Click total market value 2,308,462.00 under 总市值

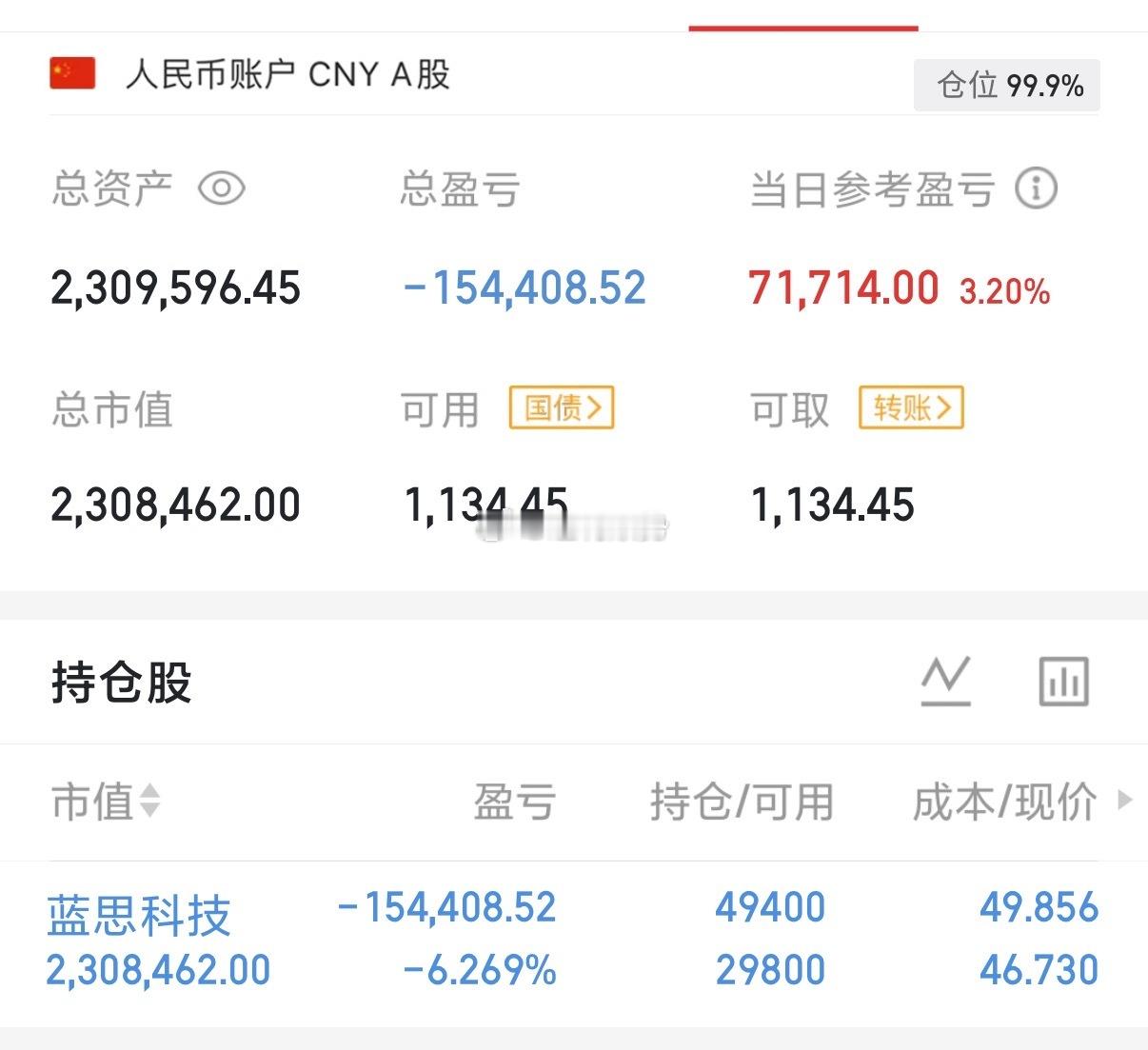[175, 505]
